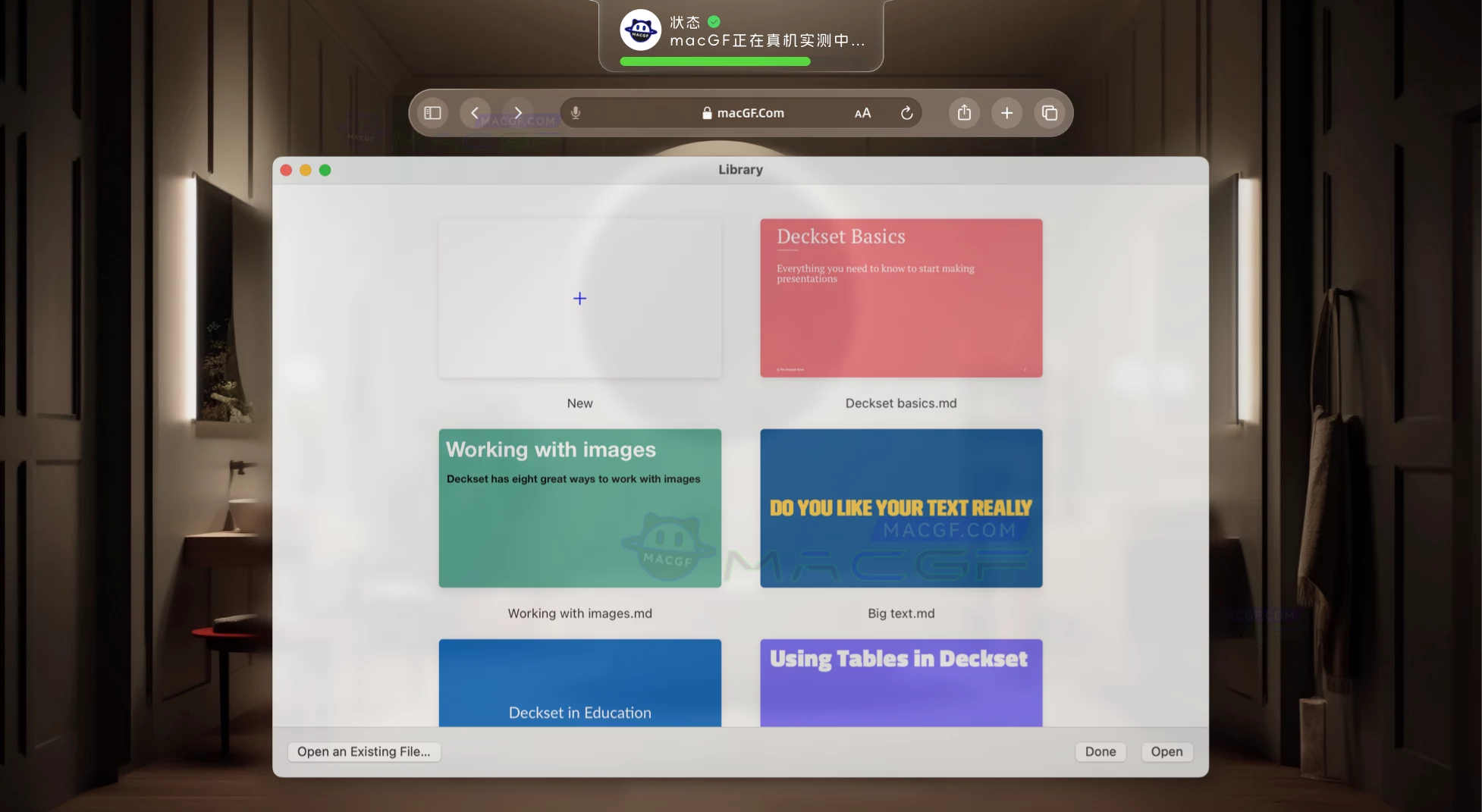This screenshot has height=812, width=1482.
Task: Select the Working with images thumbnail
Action: (x=579, y=508)
